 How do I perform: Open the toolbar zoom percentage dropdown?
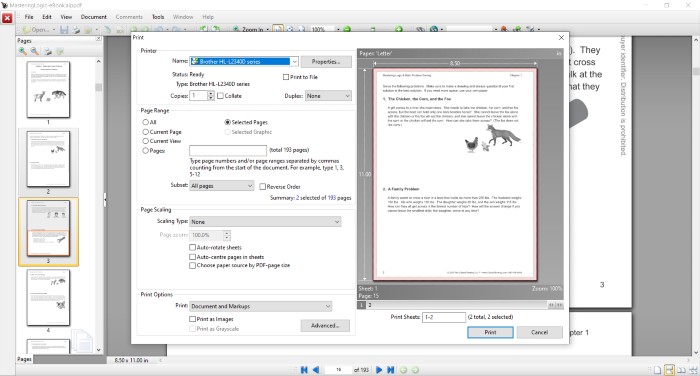pyautogui.click(x=338, y=29)
